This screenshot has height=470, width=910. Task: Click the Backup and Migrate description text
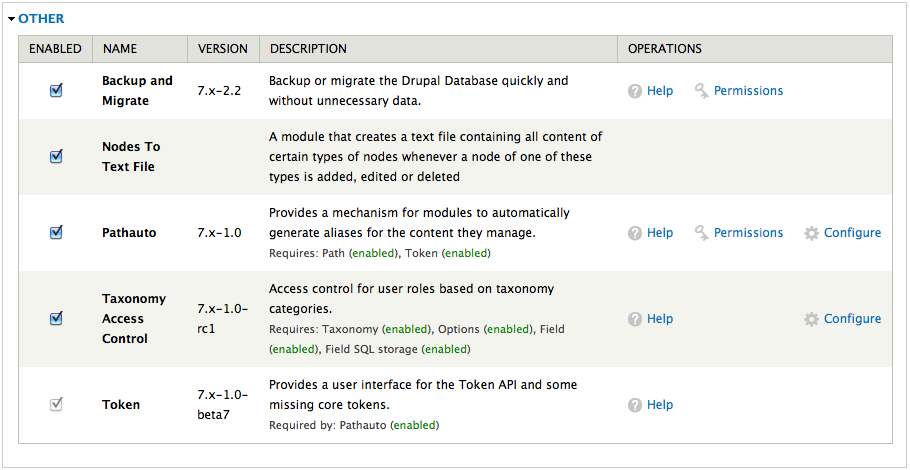click(418, 91)
